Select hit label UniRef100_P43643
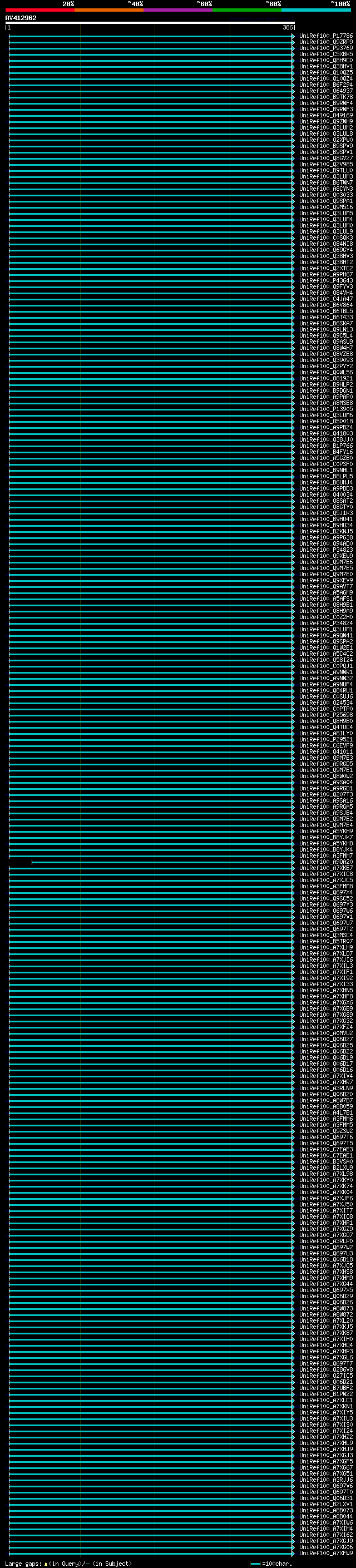 point(325,280)
